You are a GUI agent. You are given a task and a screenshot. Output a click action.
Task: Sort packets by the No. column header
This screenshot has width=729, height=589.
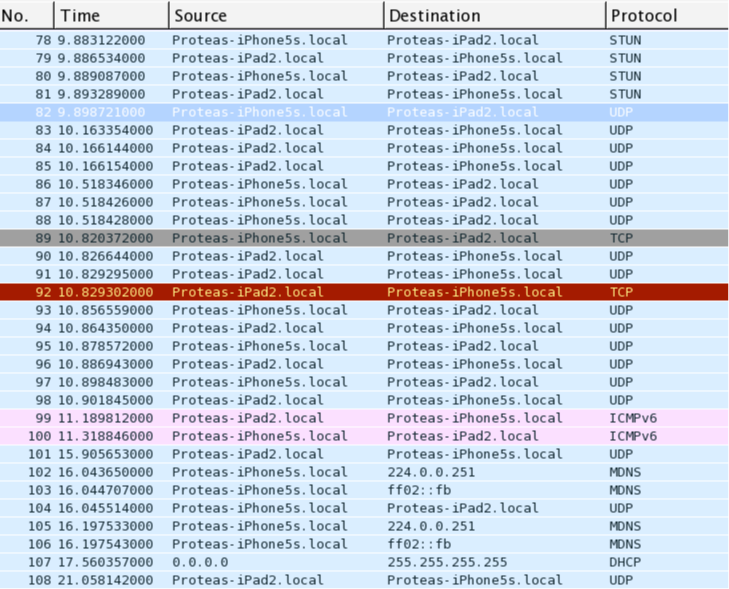tap(27, 15)
